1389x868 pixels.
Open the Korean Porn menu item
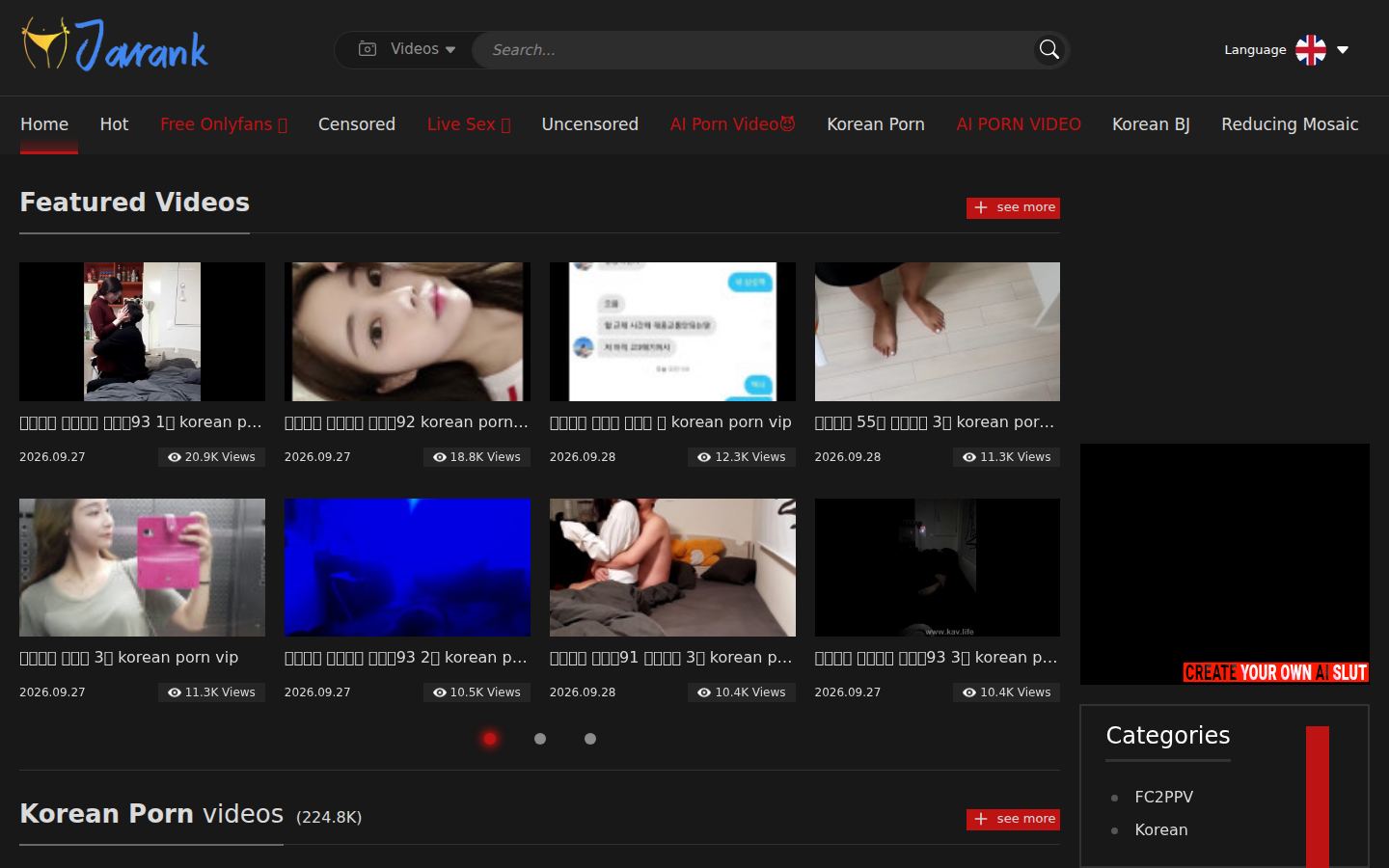point(876,124)
